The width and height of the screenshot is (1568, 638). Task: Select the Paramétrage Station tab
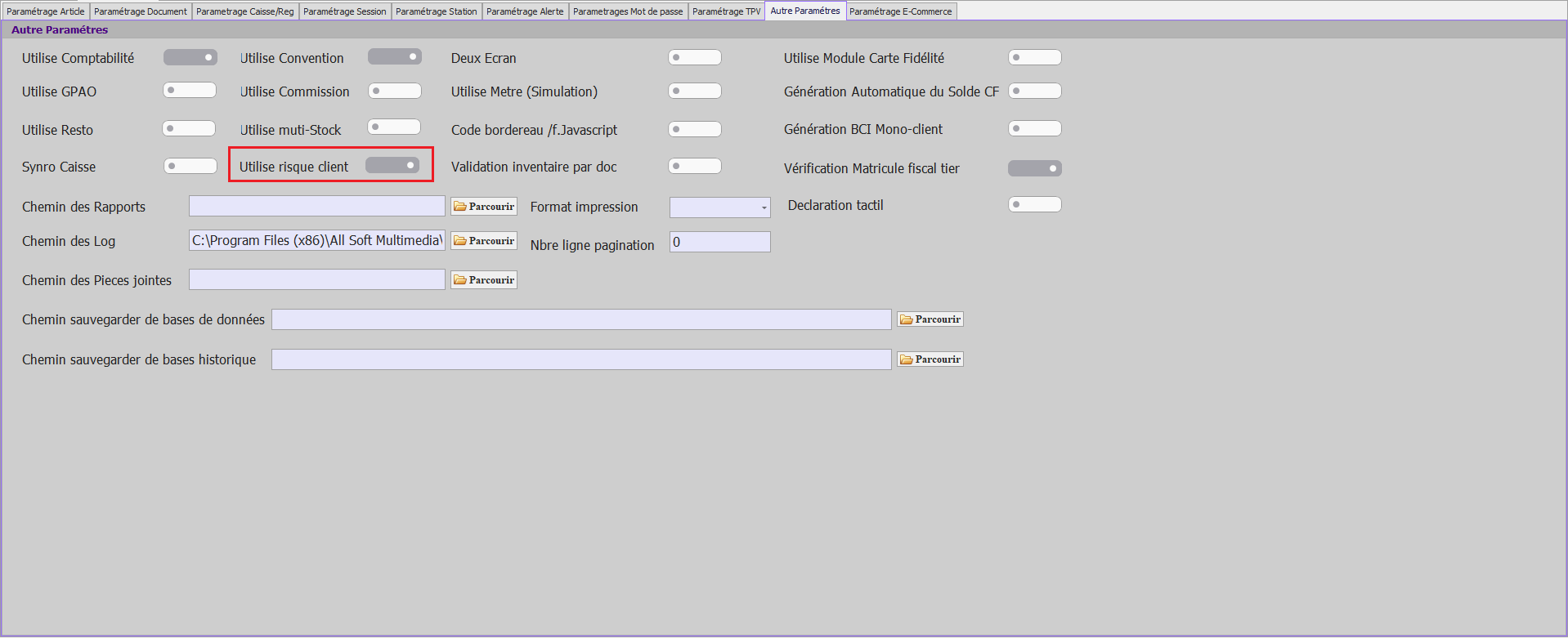[437, 11]
